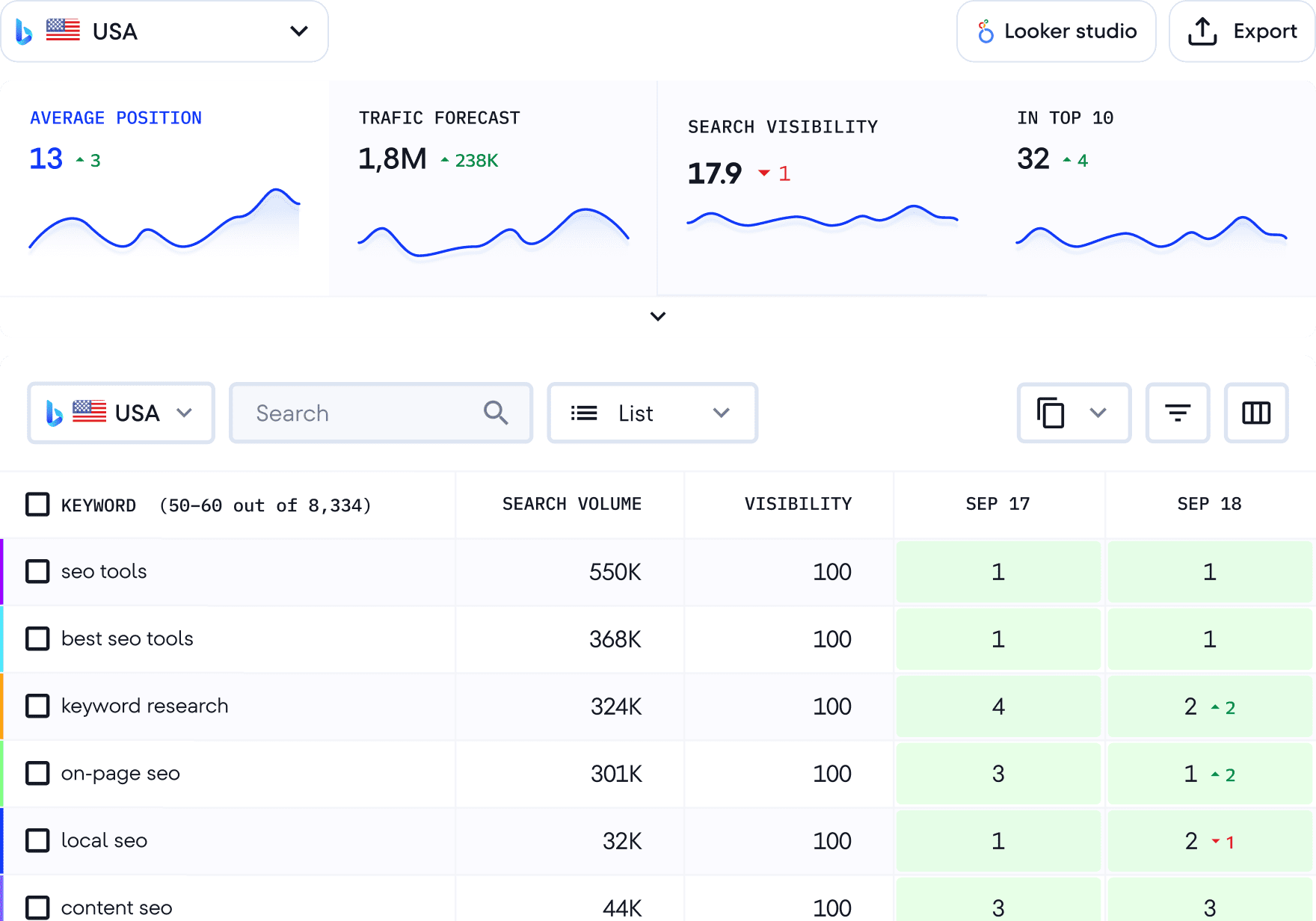Switch to the AVERAGE POSITION metric card

point(164,187)
